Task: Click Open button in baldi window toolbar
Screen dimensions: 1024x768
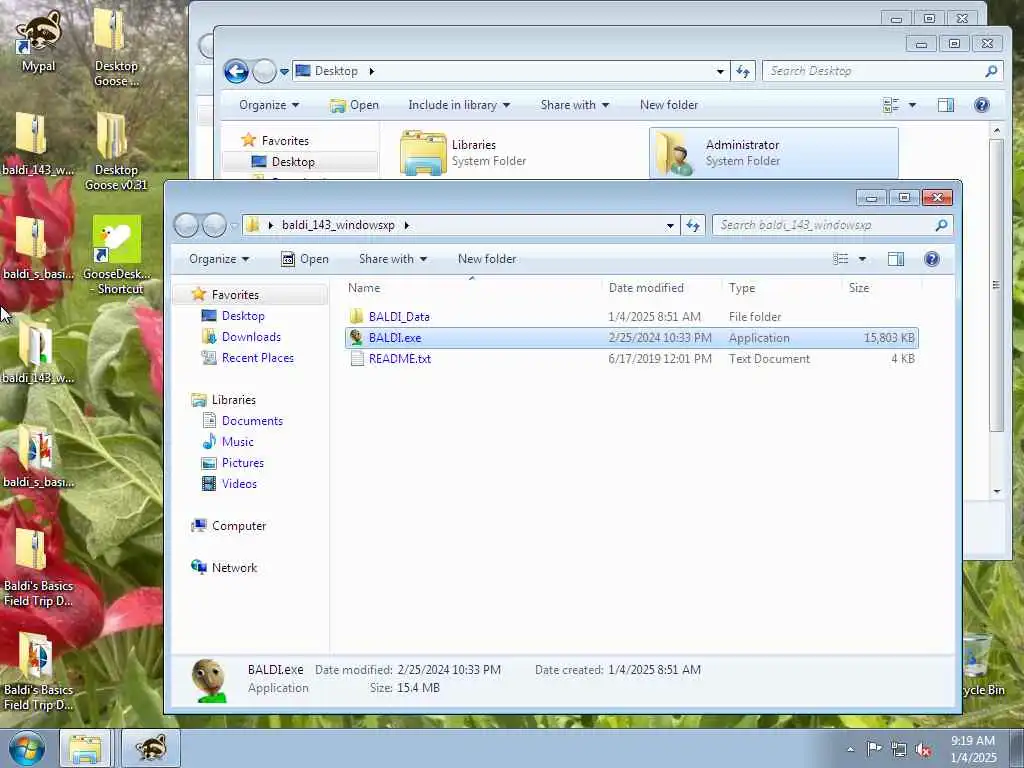Action: tap(305, 259)
